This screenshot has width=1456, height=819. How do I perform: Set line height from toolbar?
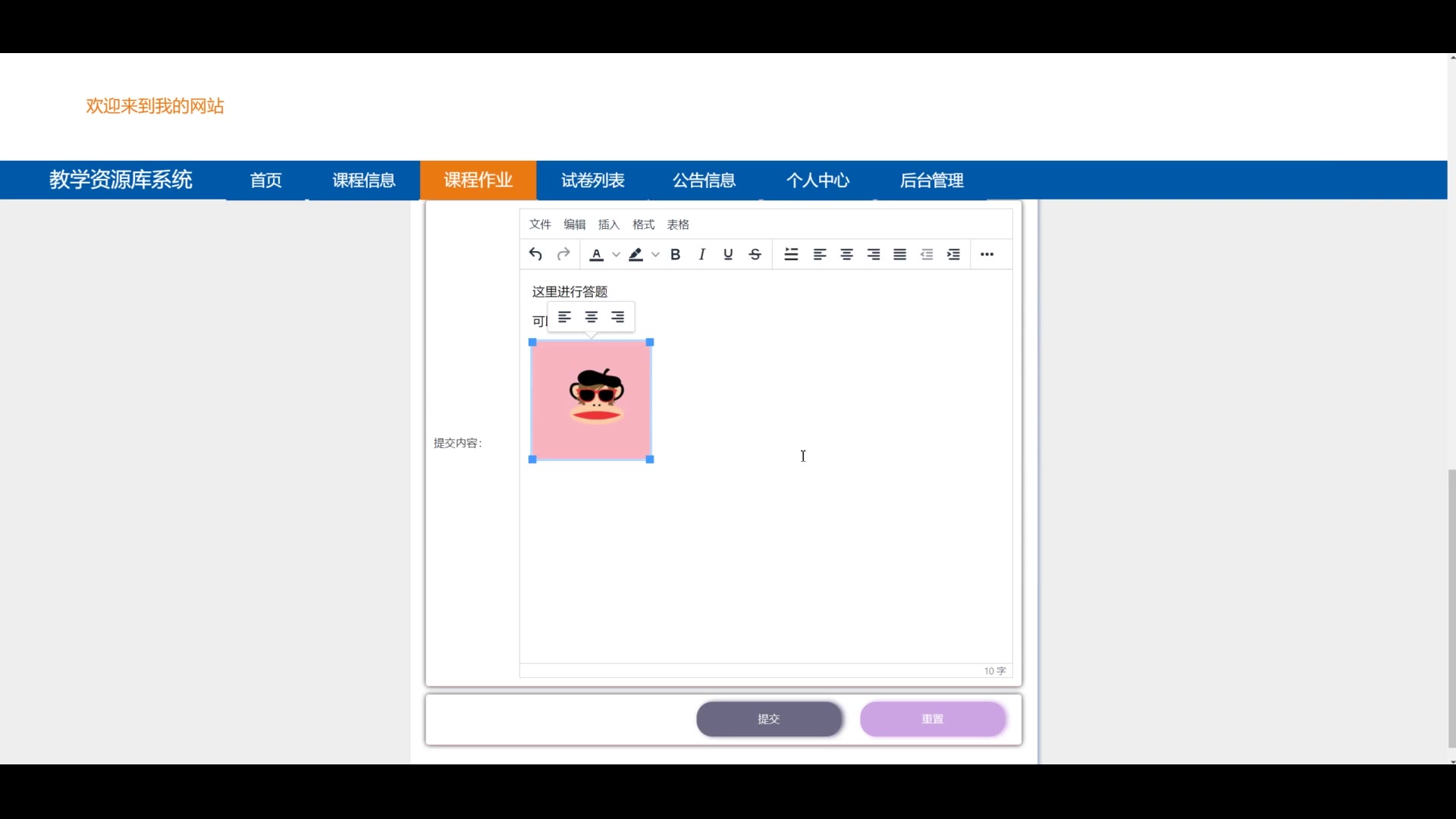click(791, 255)
